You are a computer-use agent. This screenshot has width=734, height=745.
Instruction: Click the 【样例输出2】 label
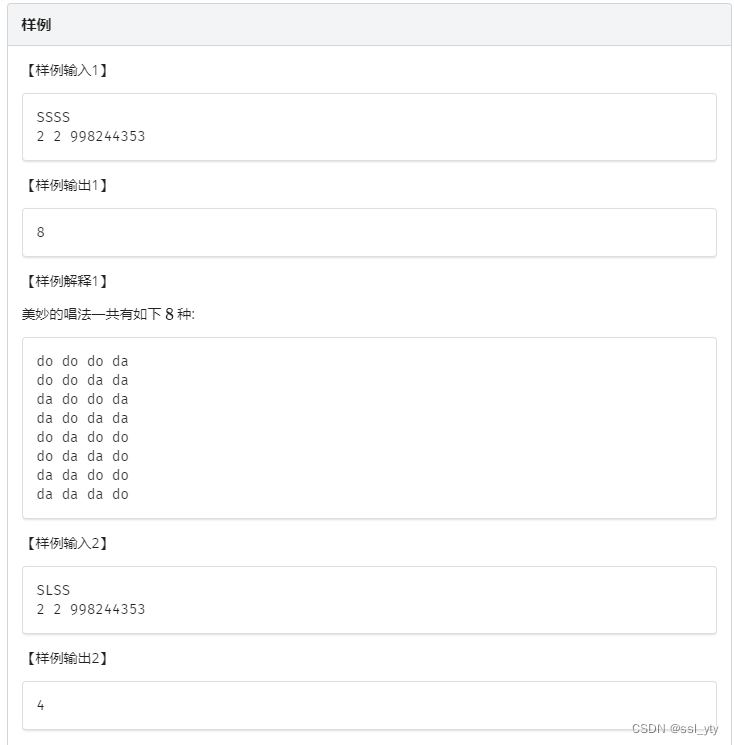[x=67, y=658]
